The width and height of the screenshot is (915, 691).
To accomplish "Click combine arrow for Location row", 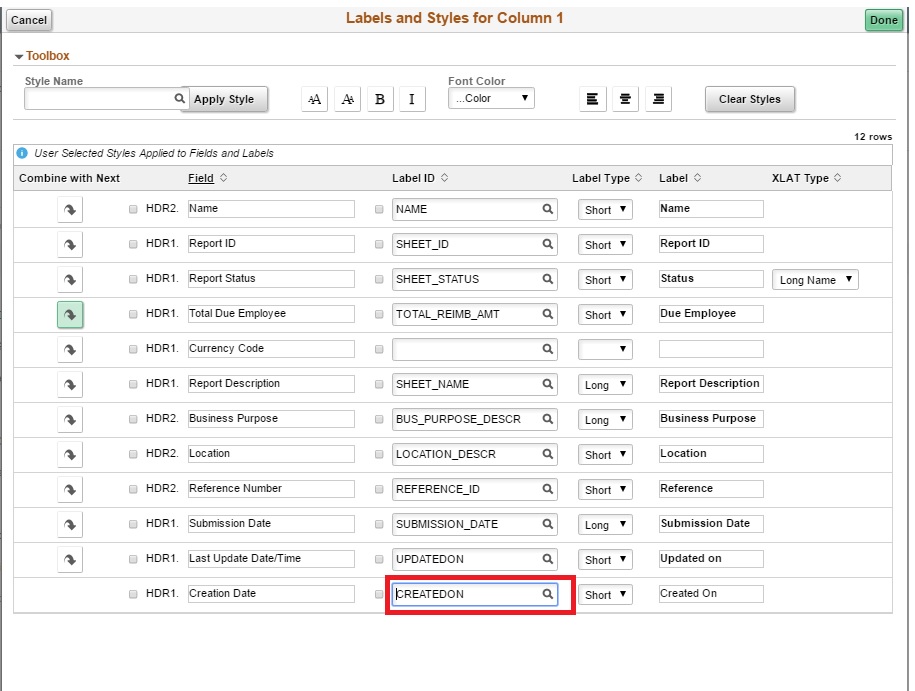I will click(70, 455).
